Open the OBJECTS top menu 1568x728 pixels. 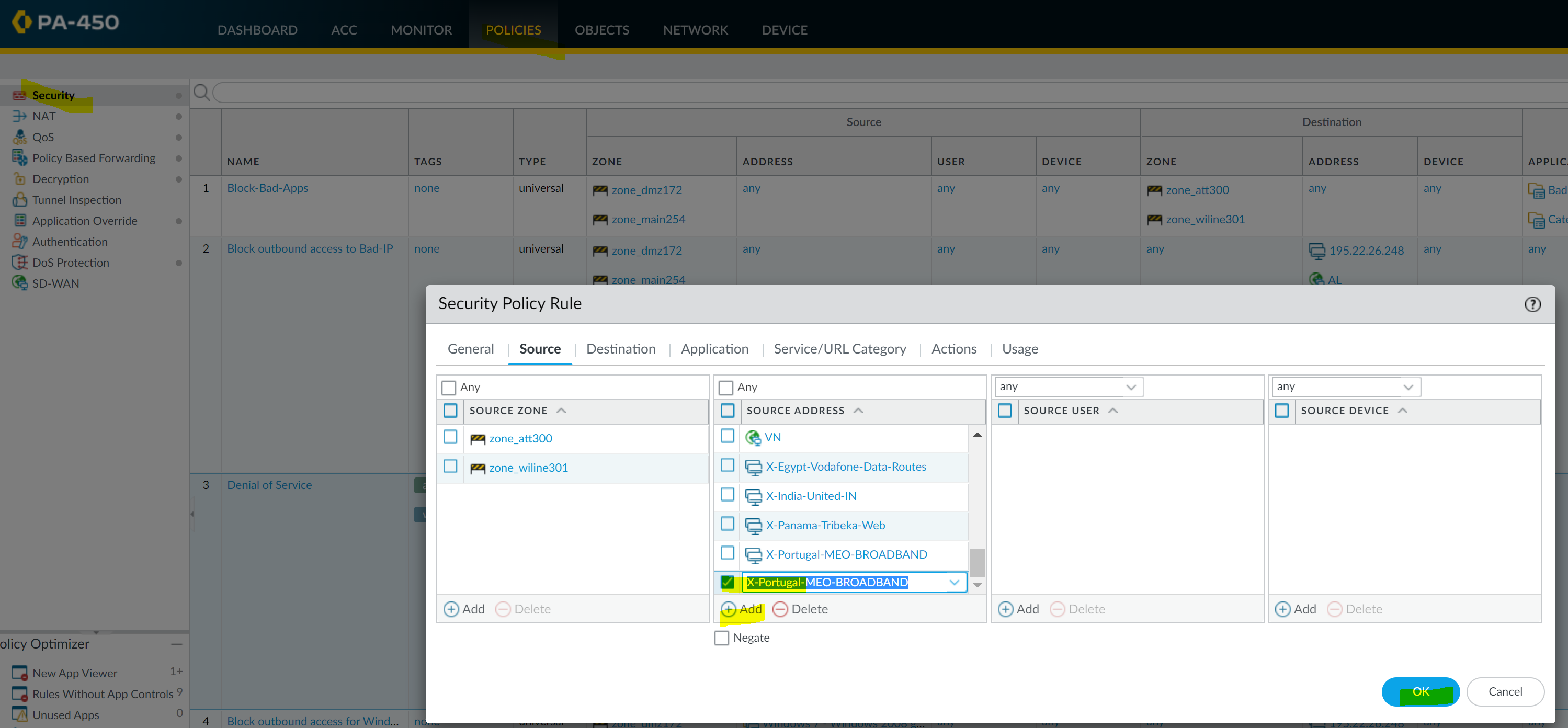tap(601, 30)
